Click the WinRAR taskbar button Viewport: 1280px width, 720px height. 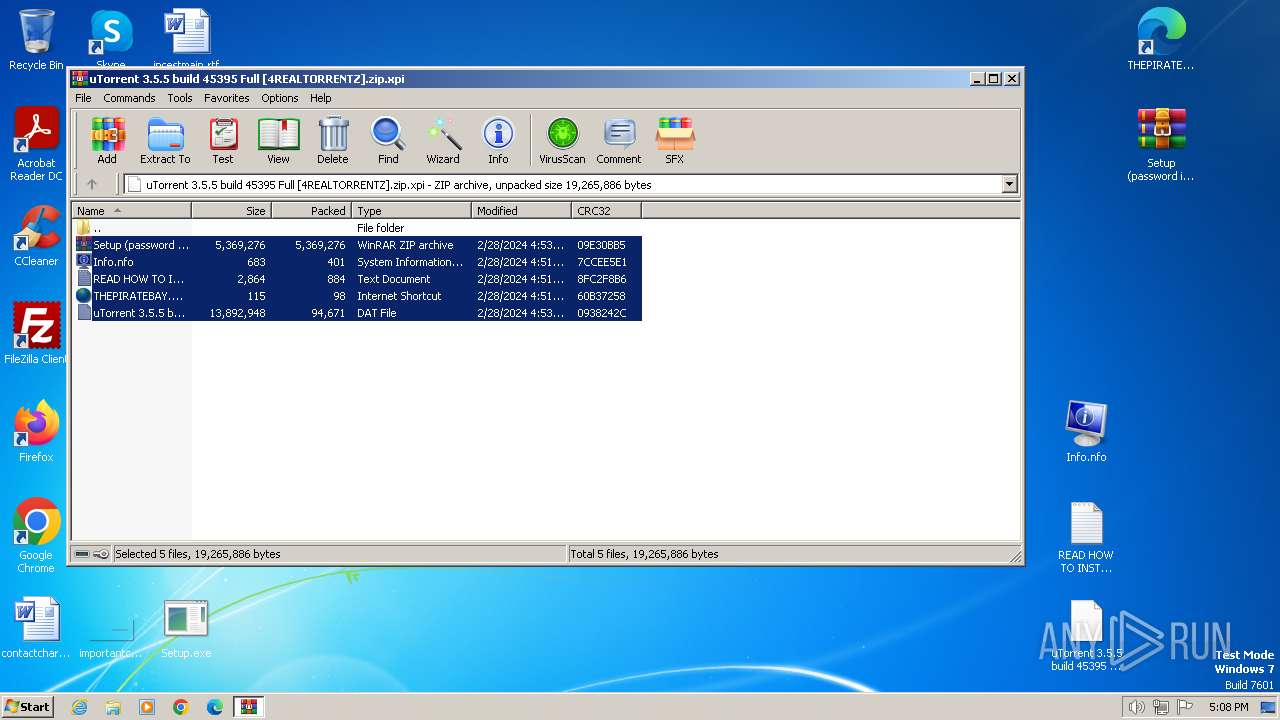click(248, 707)
